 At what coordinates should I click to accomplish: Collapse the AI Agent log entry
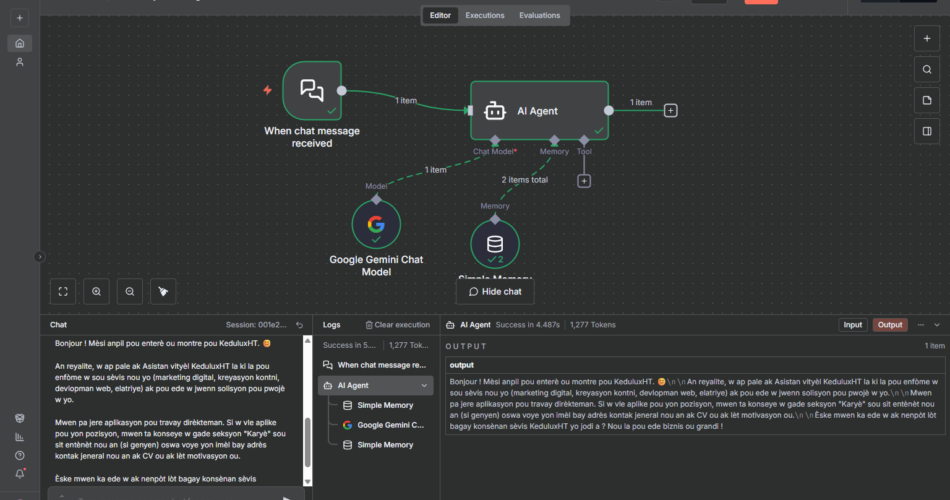[x=425, y=385]
